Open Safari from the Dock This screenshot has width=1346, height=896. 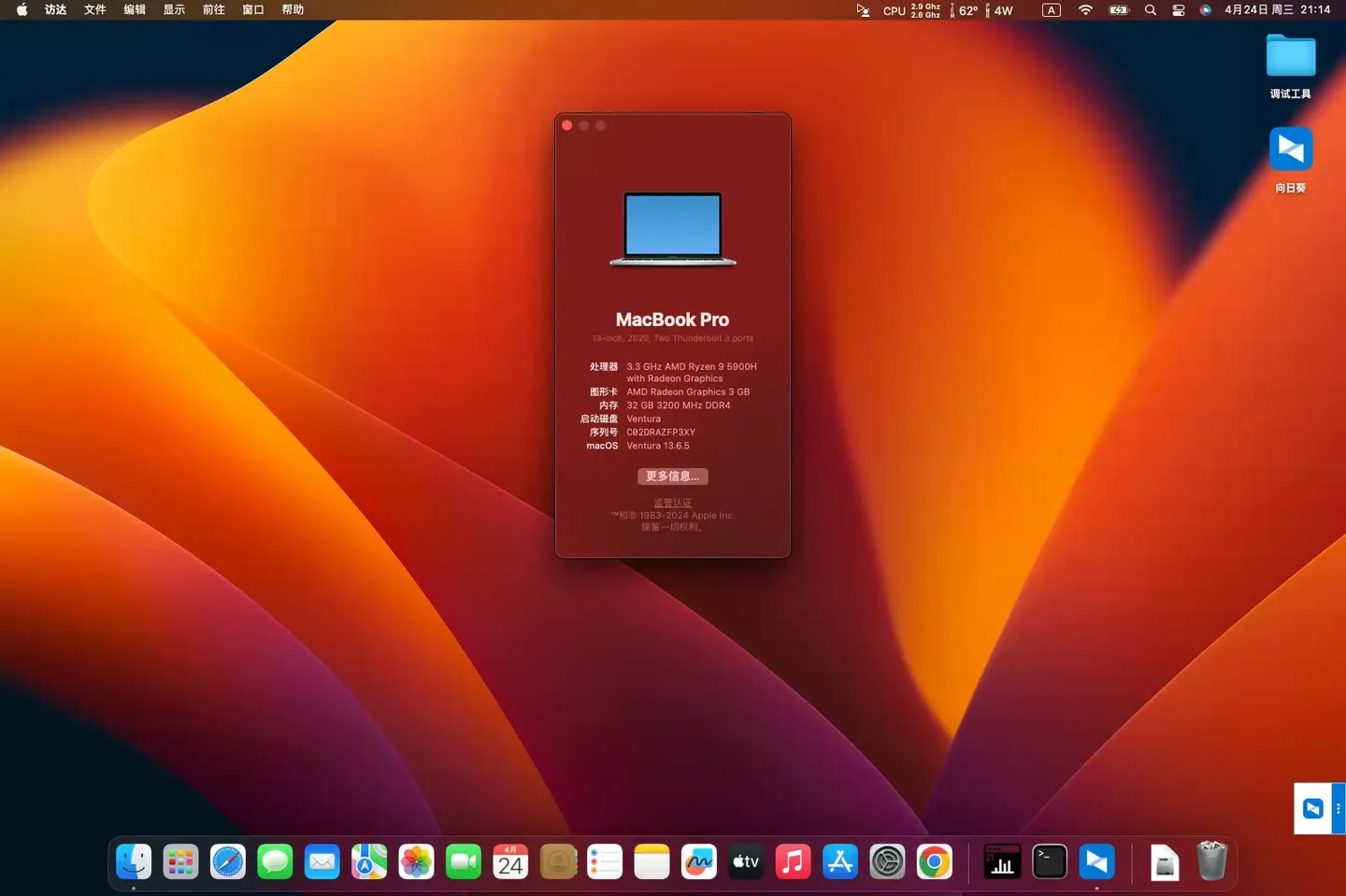point(227,861)
